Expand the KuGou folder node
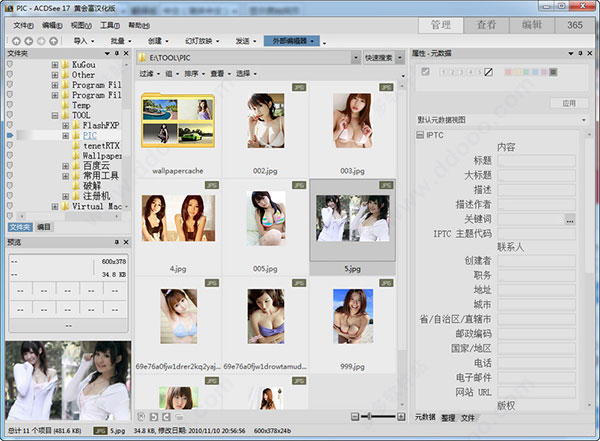Viewport: 600px width, 441px height. click(55, 65)
